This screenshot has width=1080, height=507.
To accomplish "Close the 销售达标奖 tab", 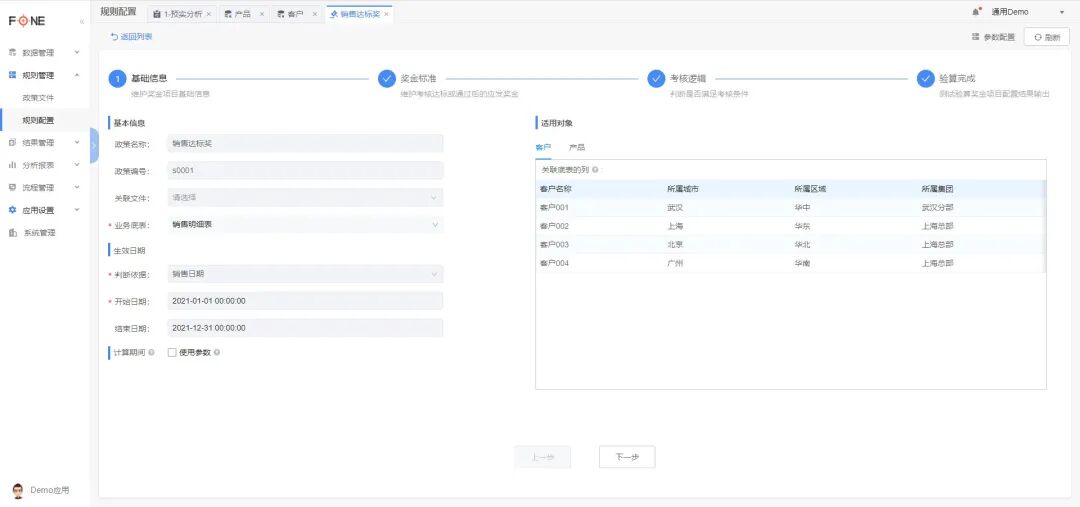I will [386, 14].
